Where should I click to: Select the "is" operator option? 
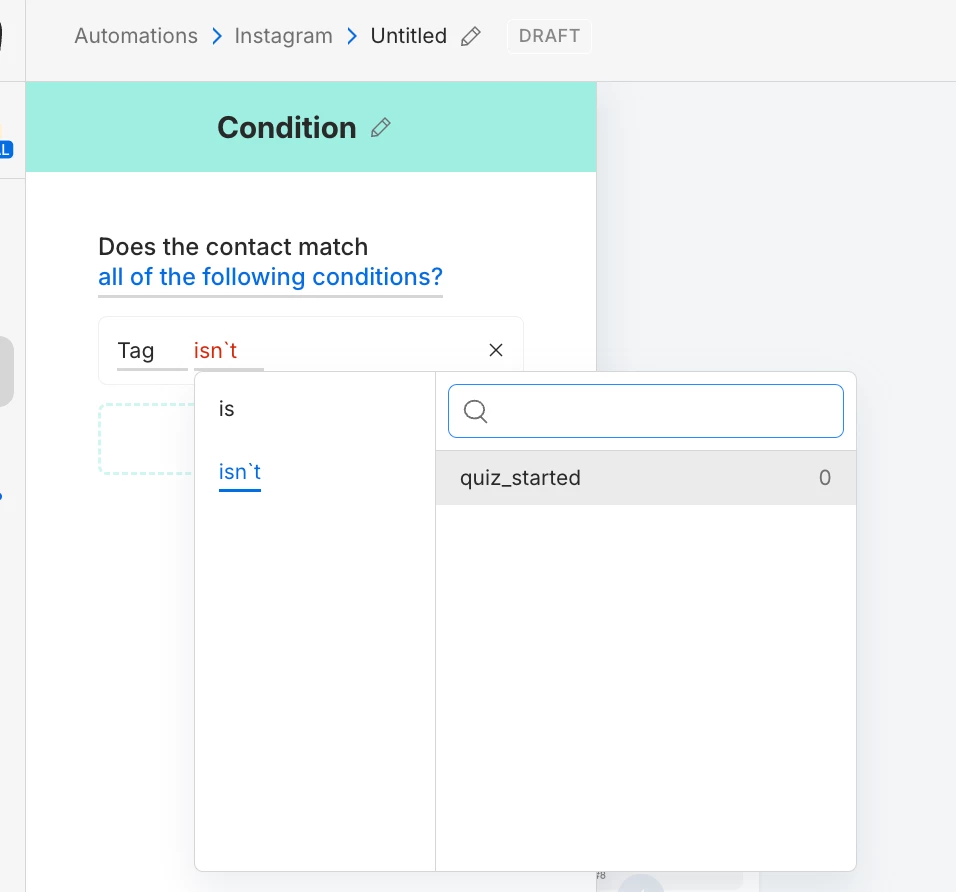[x=227, y=409]
